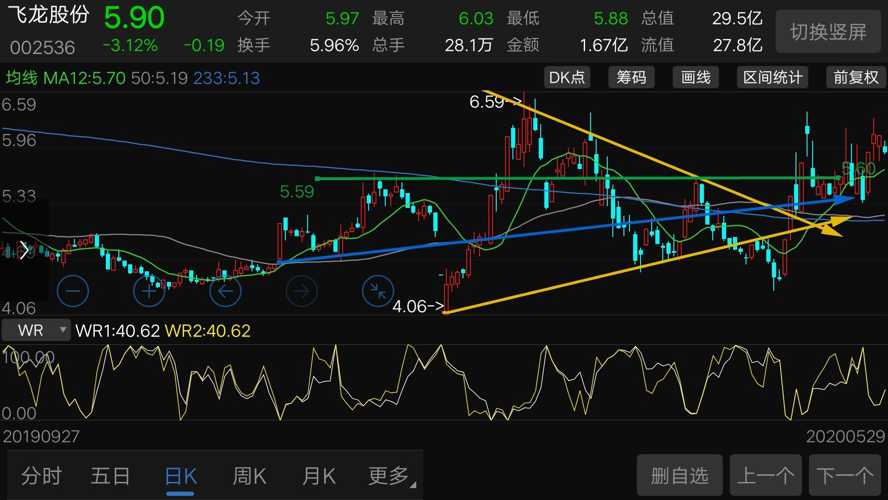888x500 pixels.
Task: Switch to the 周K tab
Action: coord(250,476)
